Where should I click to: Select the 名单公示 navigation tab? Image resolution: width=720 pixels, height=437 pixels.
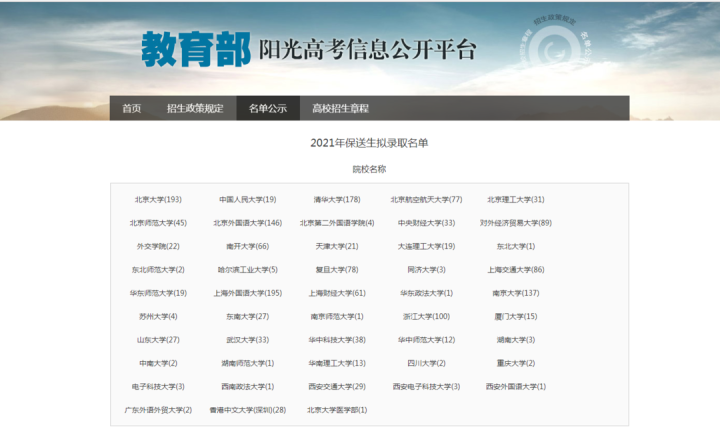pyautogui.click(x=268, y=108)
